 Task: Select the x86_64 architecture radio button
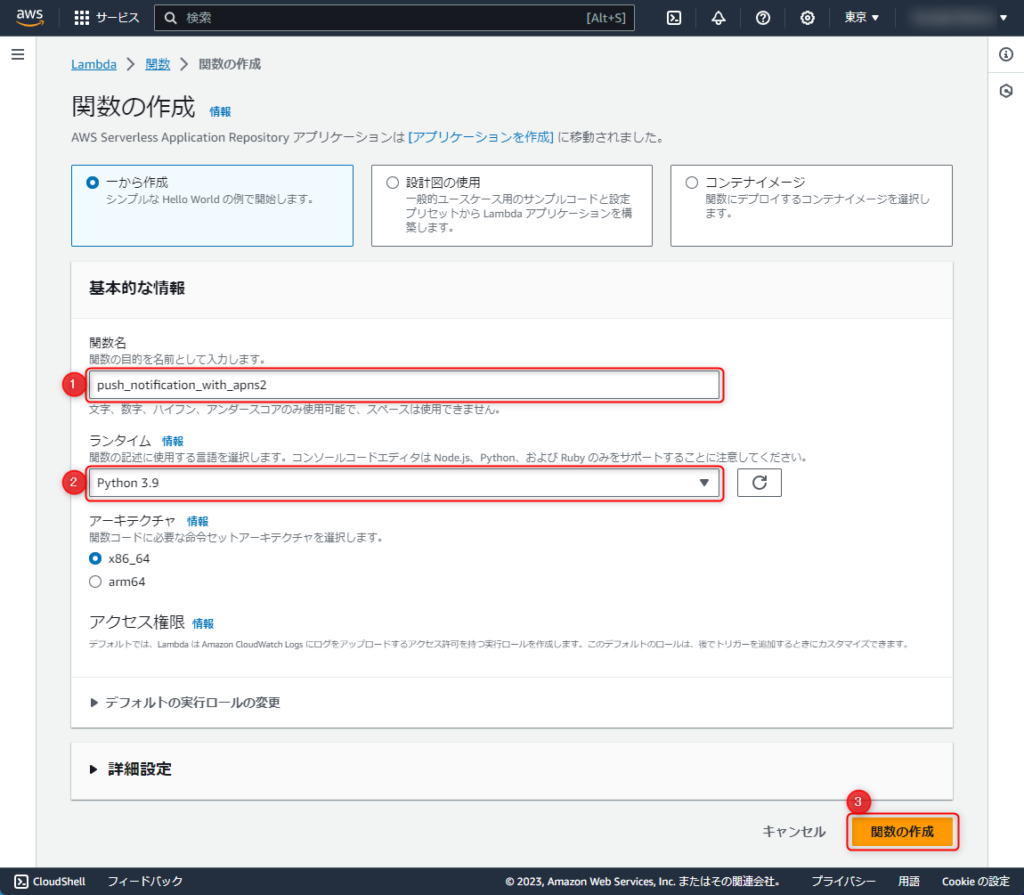click(95, 559)
